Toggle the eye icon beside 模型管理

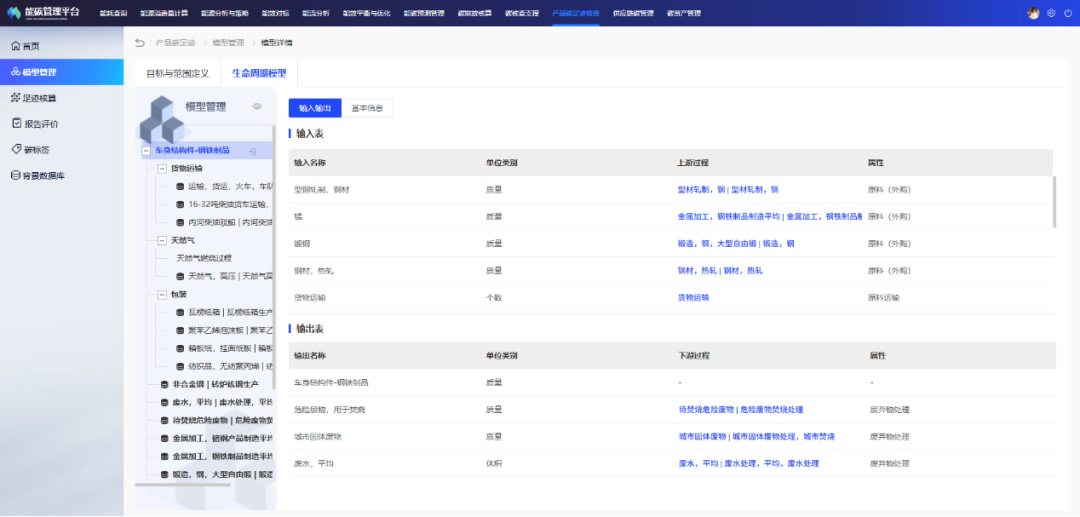pyautogui.click(x=257, y=106)
